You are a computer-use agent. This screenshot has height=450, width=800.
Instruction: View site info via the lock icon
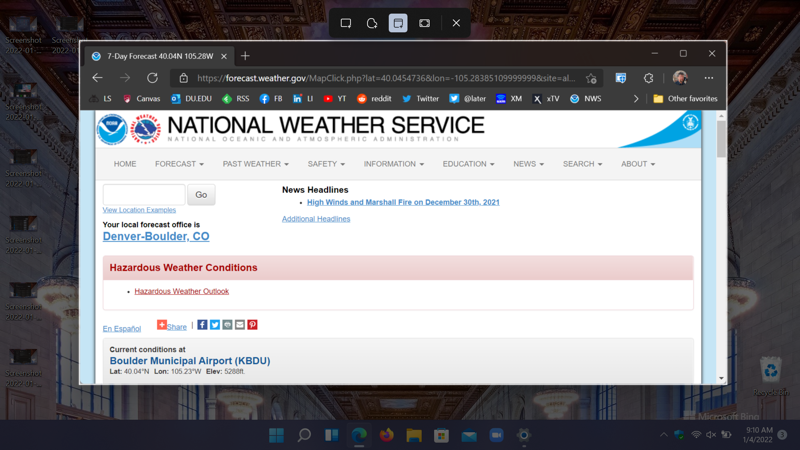pos(184,78)
